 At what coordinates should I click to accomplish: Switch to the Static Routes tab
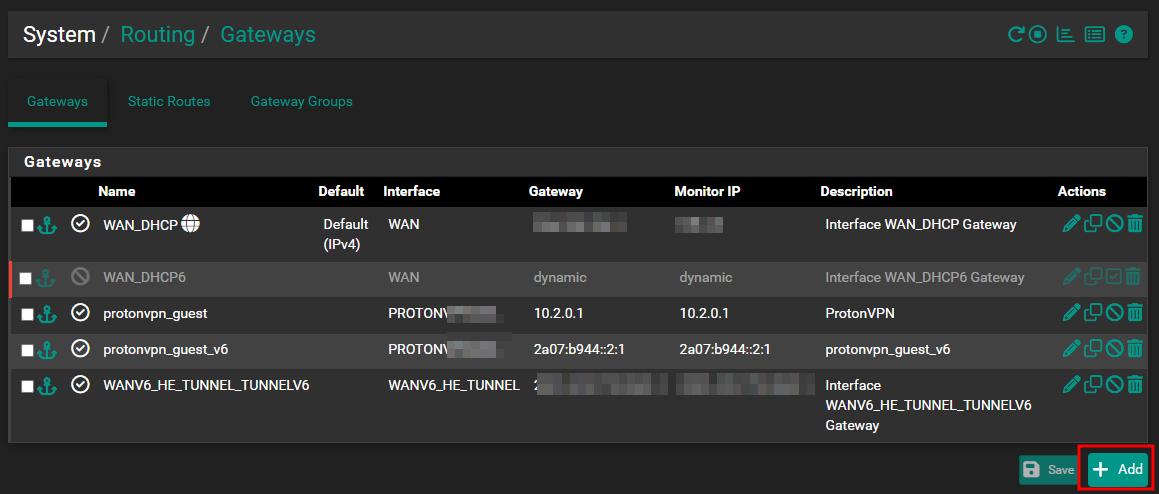click(169, 101)
